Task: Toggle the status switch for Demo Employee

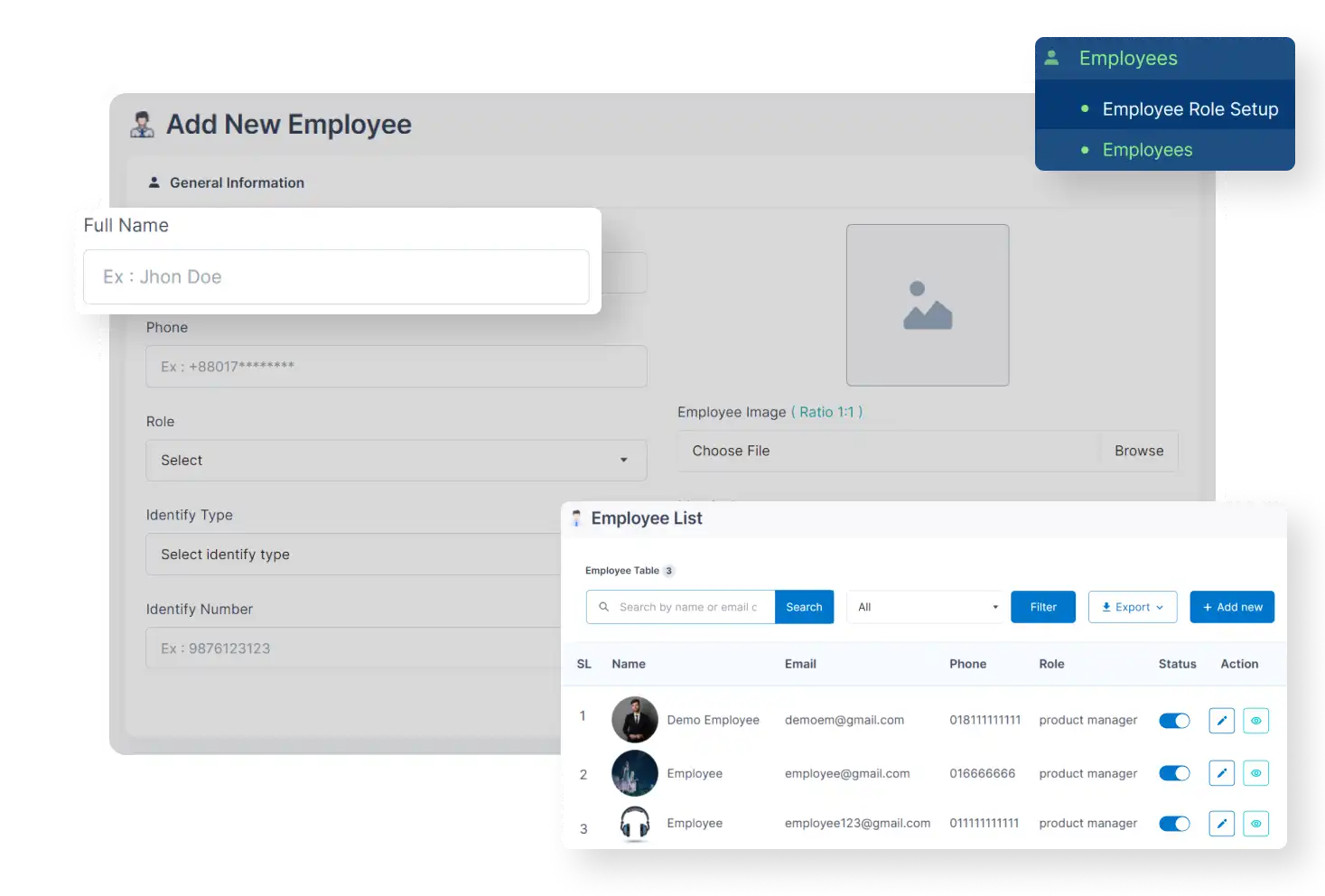Action: (x=1174, y=720)
